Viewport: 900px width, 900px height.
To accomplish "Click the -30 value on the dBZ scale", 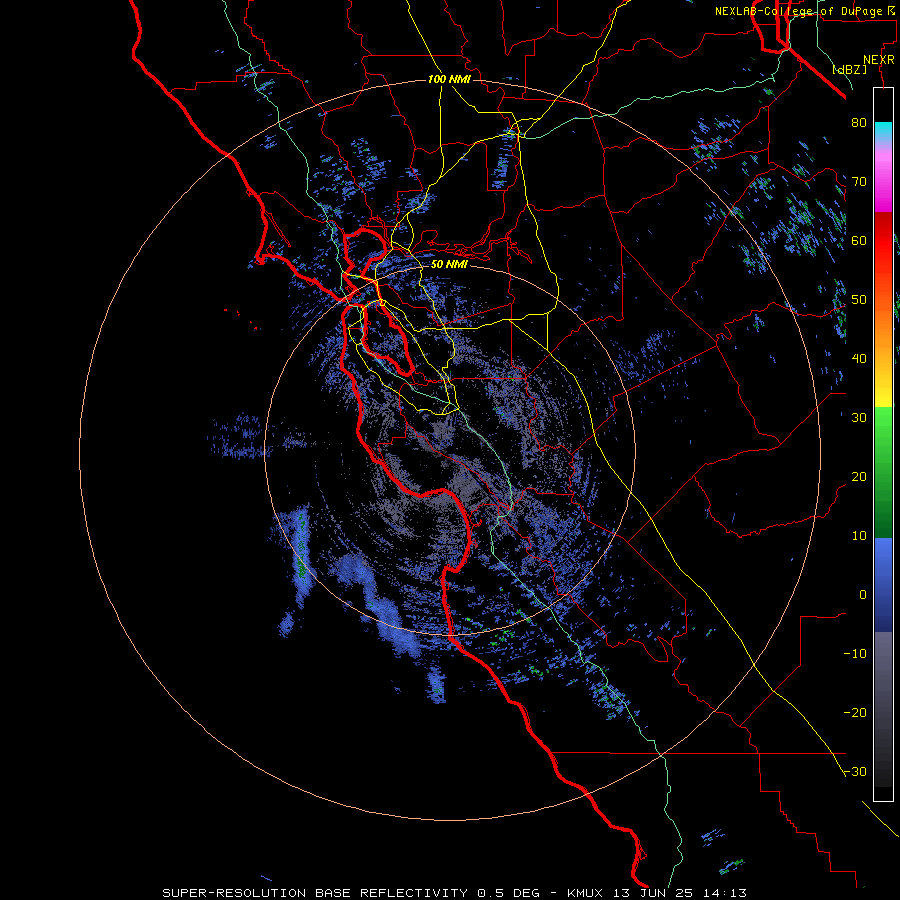I will (x=855, y=772).
